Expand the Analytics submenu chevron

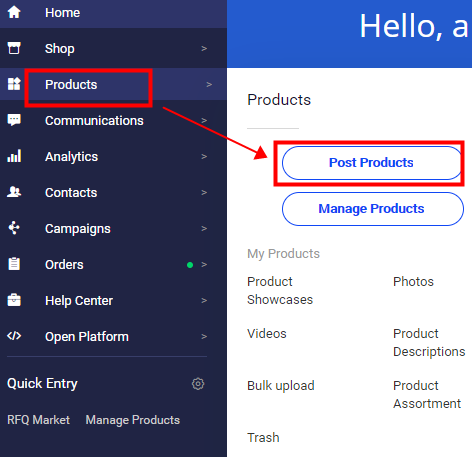[204, 156]
